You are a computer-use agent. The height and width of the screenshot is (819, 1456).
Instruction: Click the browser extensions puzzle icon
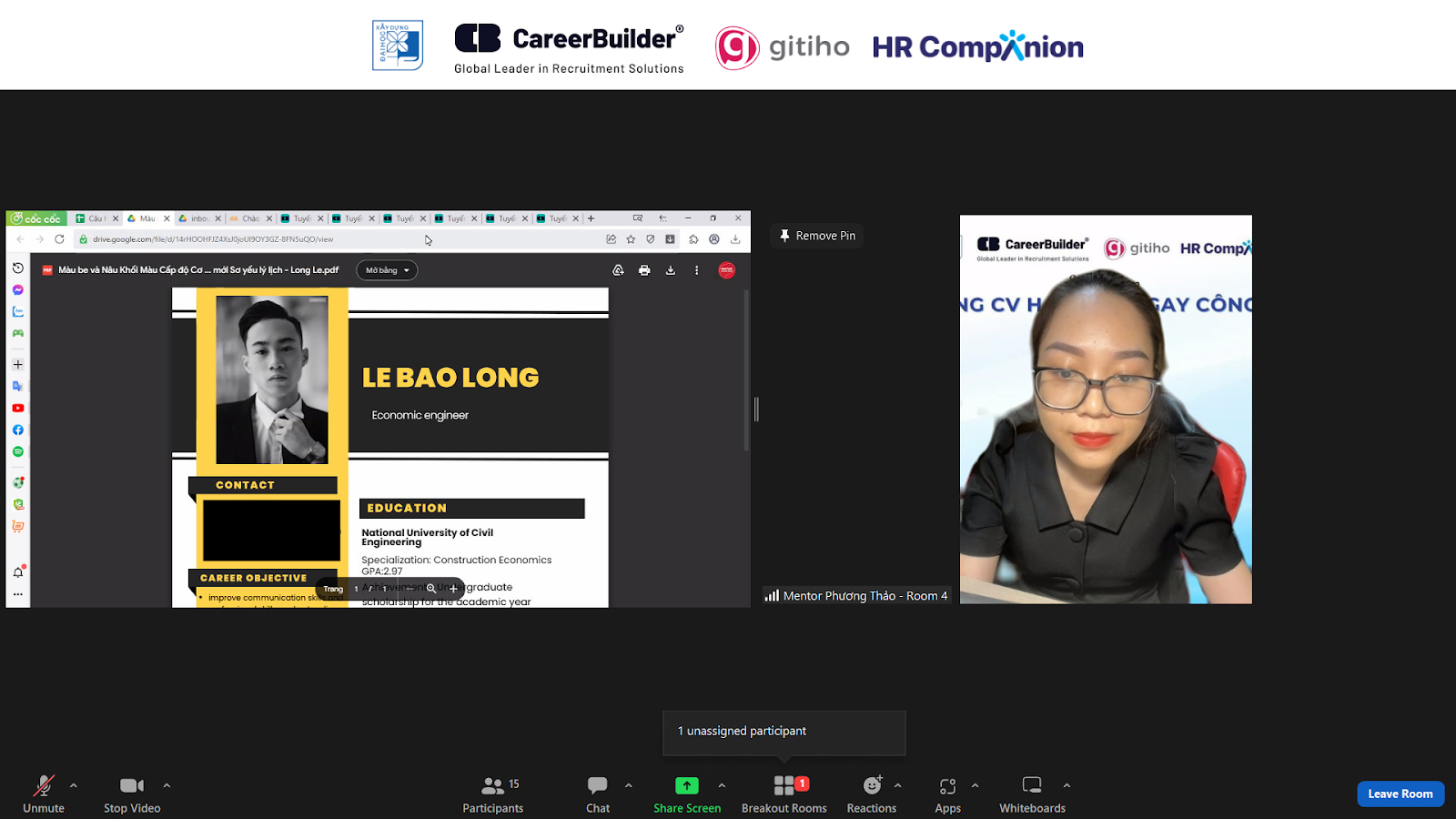693,239
